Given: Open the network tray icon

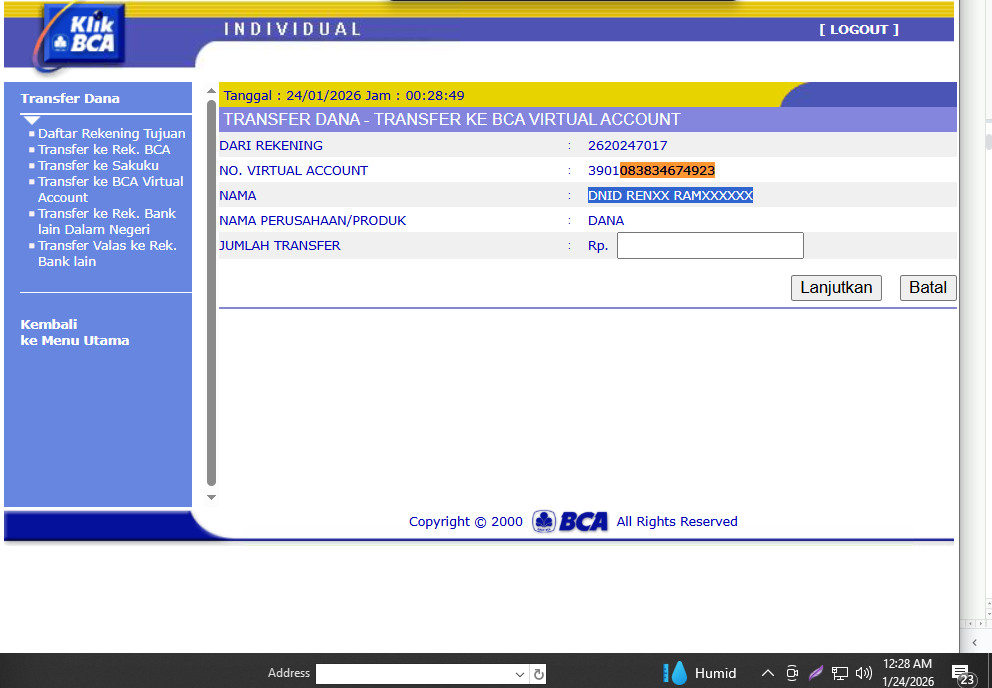Looking at the screenshot, I should (840, 673).
